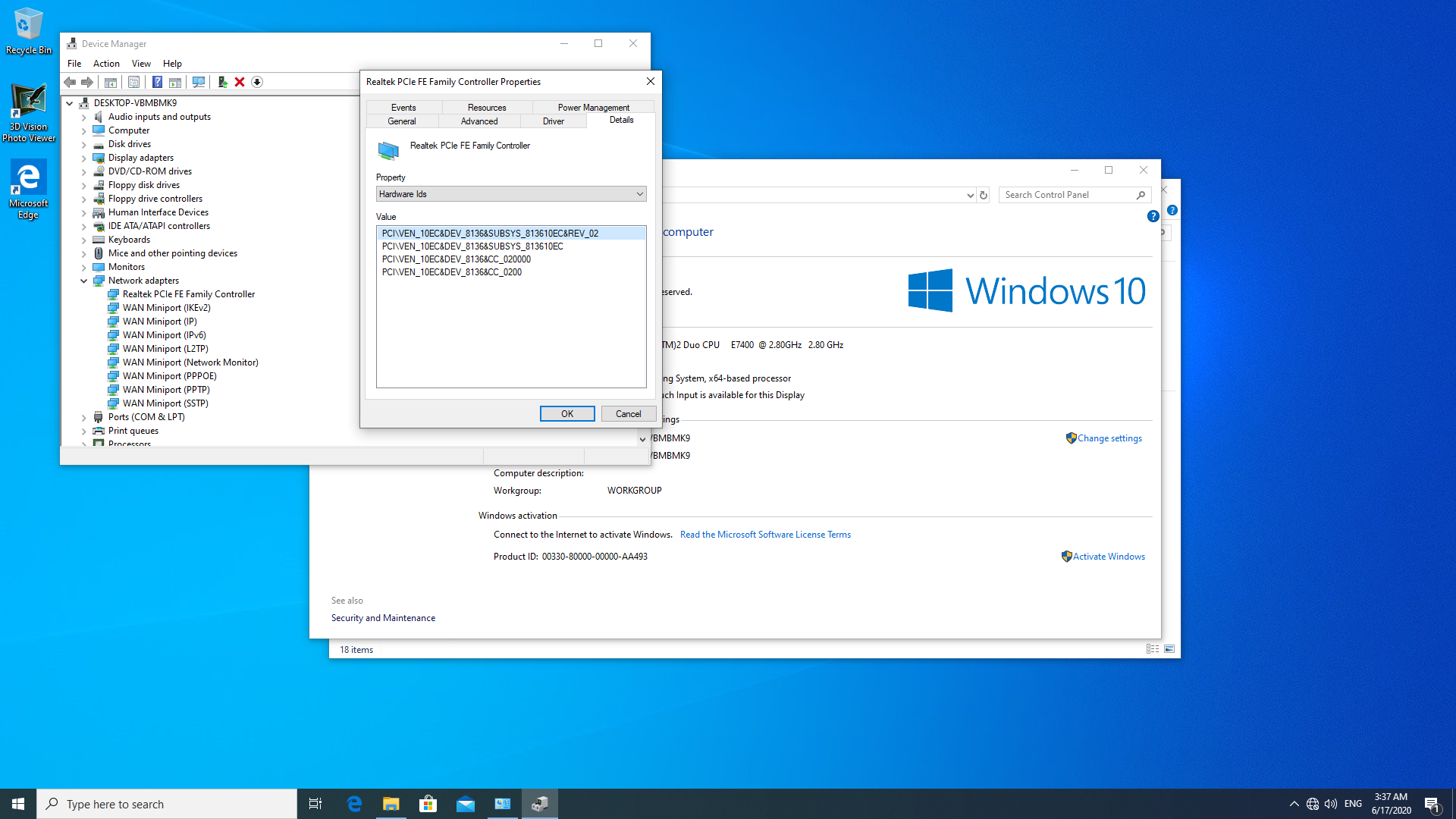
Task: Open Task View from the taskbar
Action: click(315, 804)
